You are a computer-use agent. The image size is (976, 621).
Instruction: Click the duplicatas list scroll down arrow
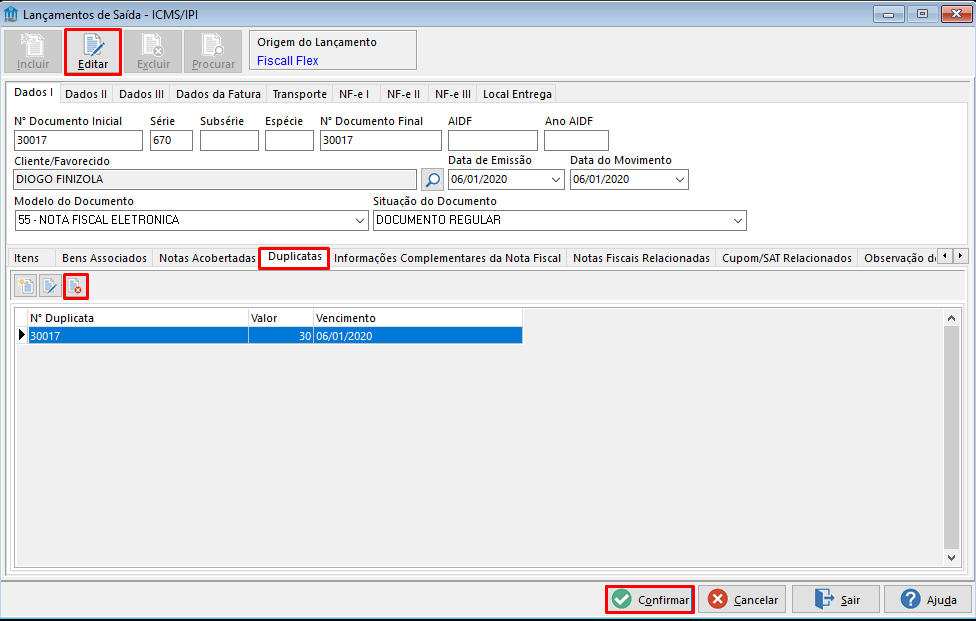click(951, 558)
